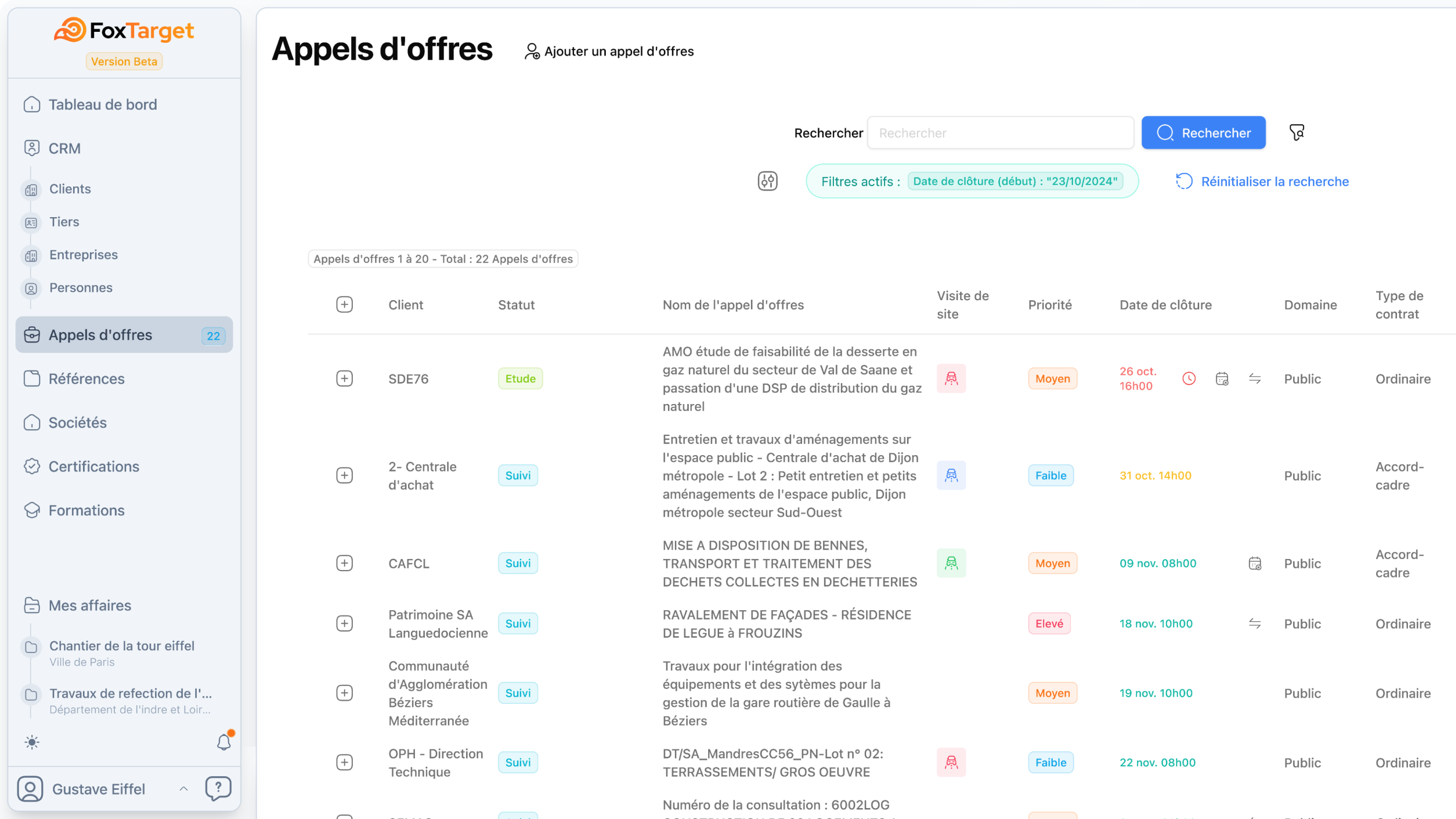The image size is (1456, 819).
Task: Select Tiers in CRM submenu
Action: point(64,221)
